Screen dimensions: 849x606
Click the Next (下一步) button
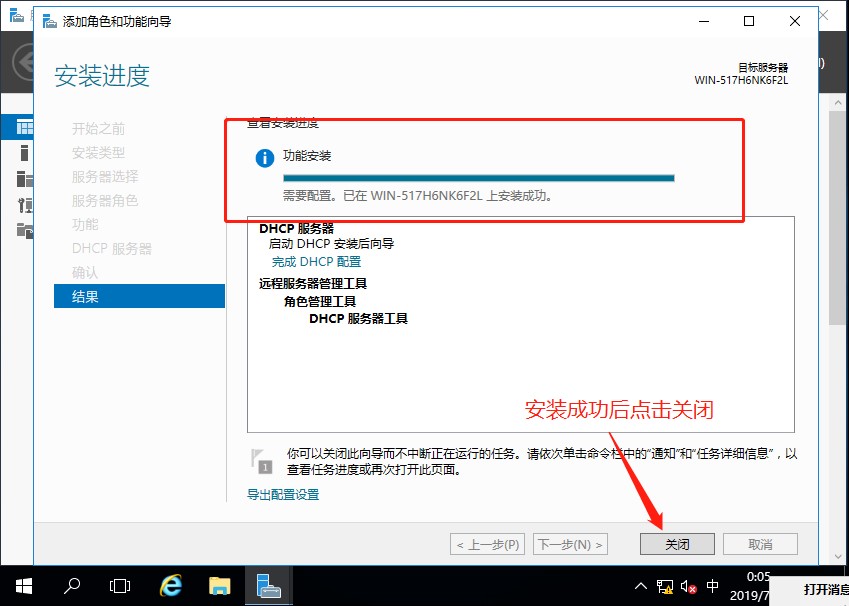(570, 544)
